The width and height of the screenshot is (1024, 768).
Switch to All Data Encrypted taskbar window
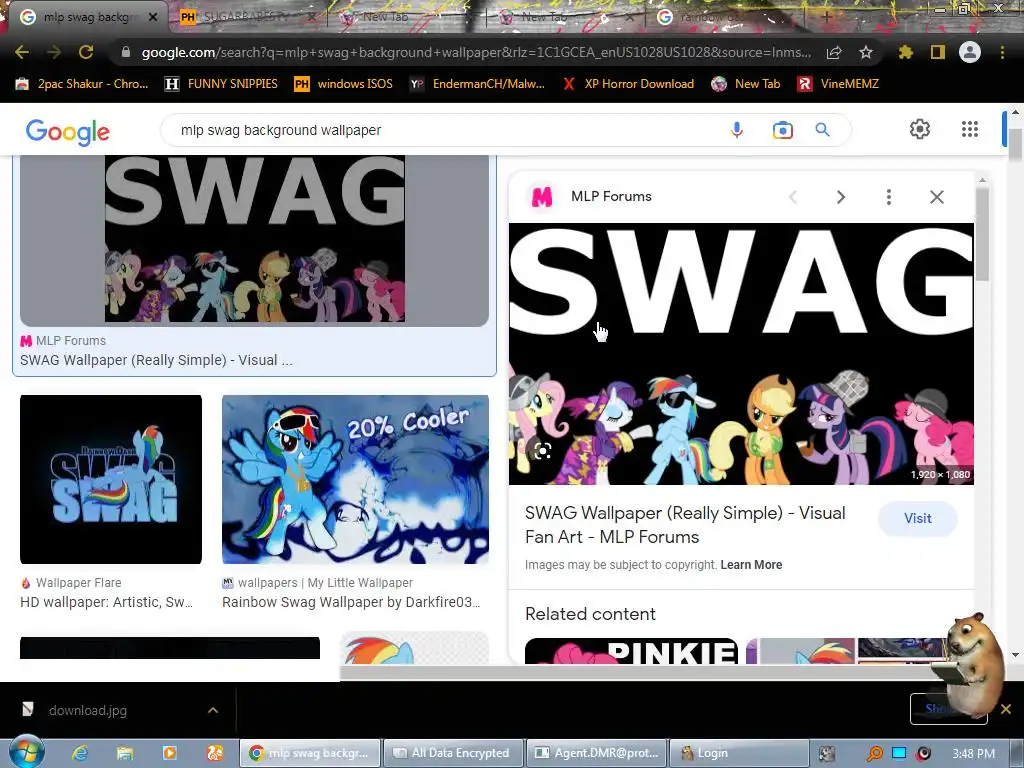454,753
